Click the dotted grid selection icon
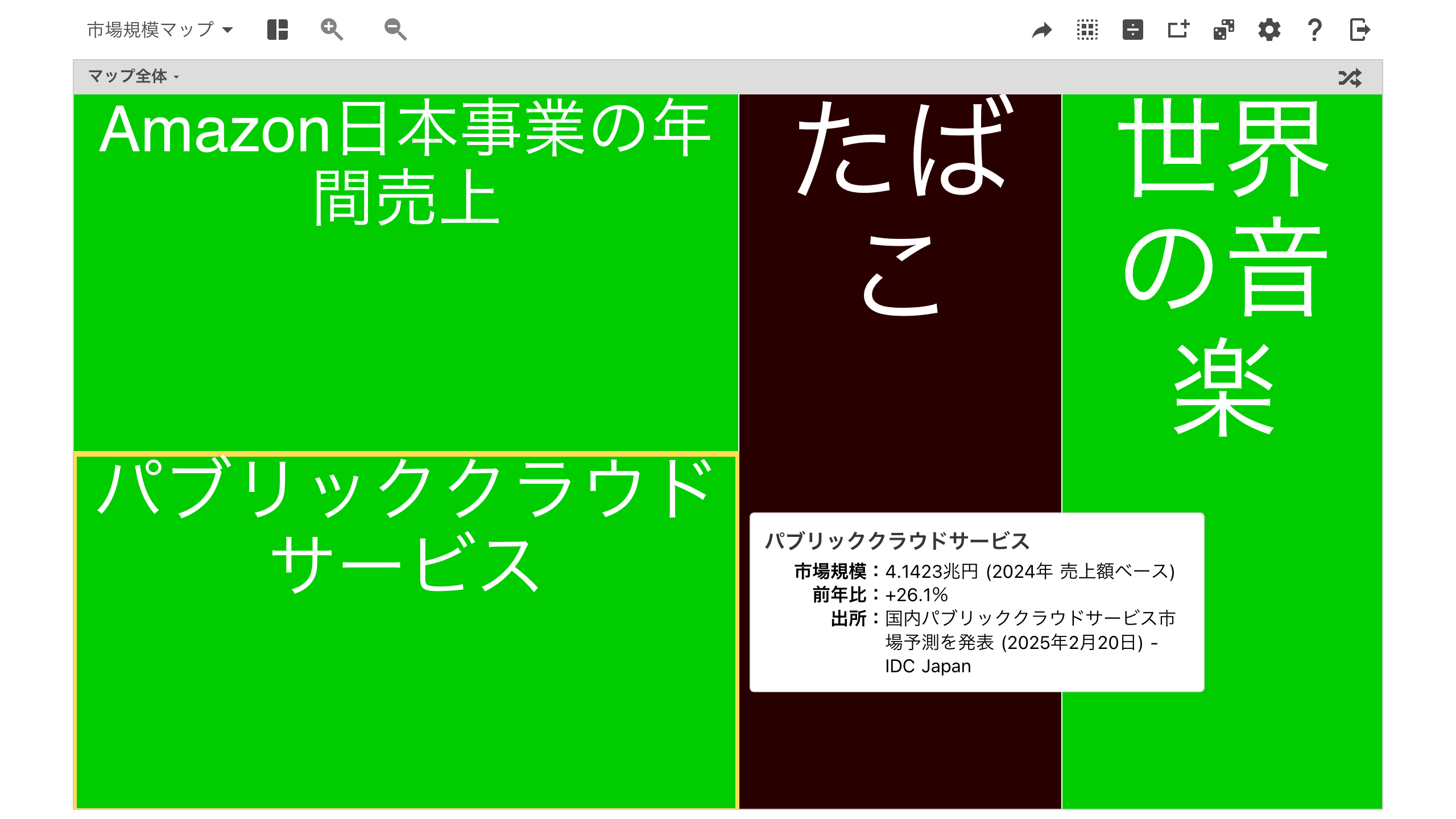The height and width of the screenshot is (819, 1456). point(1087,30)
